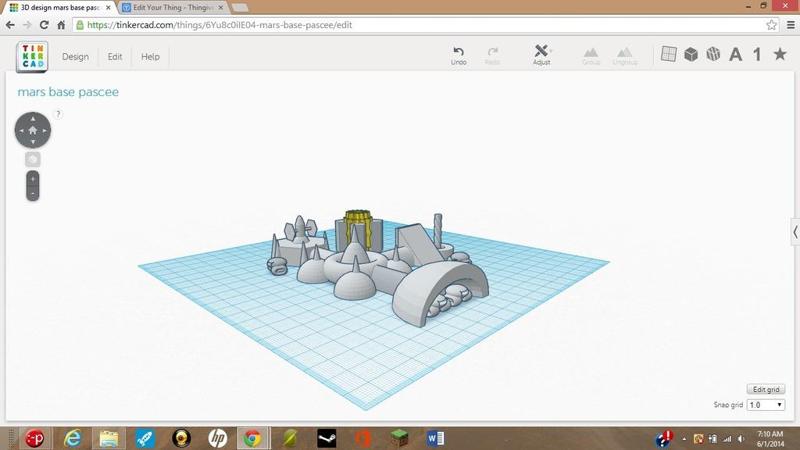This screenshot has width=800, height=450.
Task: Click the solid cube shape icon
Action: [691, 55]
